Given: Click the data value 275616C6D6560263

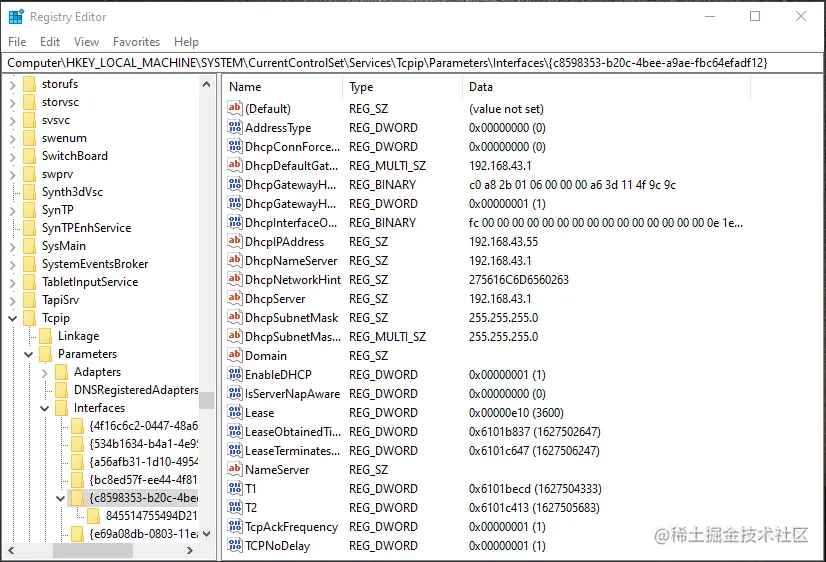Looking at the screenshot, I should (519, 280).
